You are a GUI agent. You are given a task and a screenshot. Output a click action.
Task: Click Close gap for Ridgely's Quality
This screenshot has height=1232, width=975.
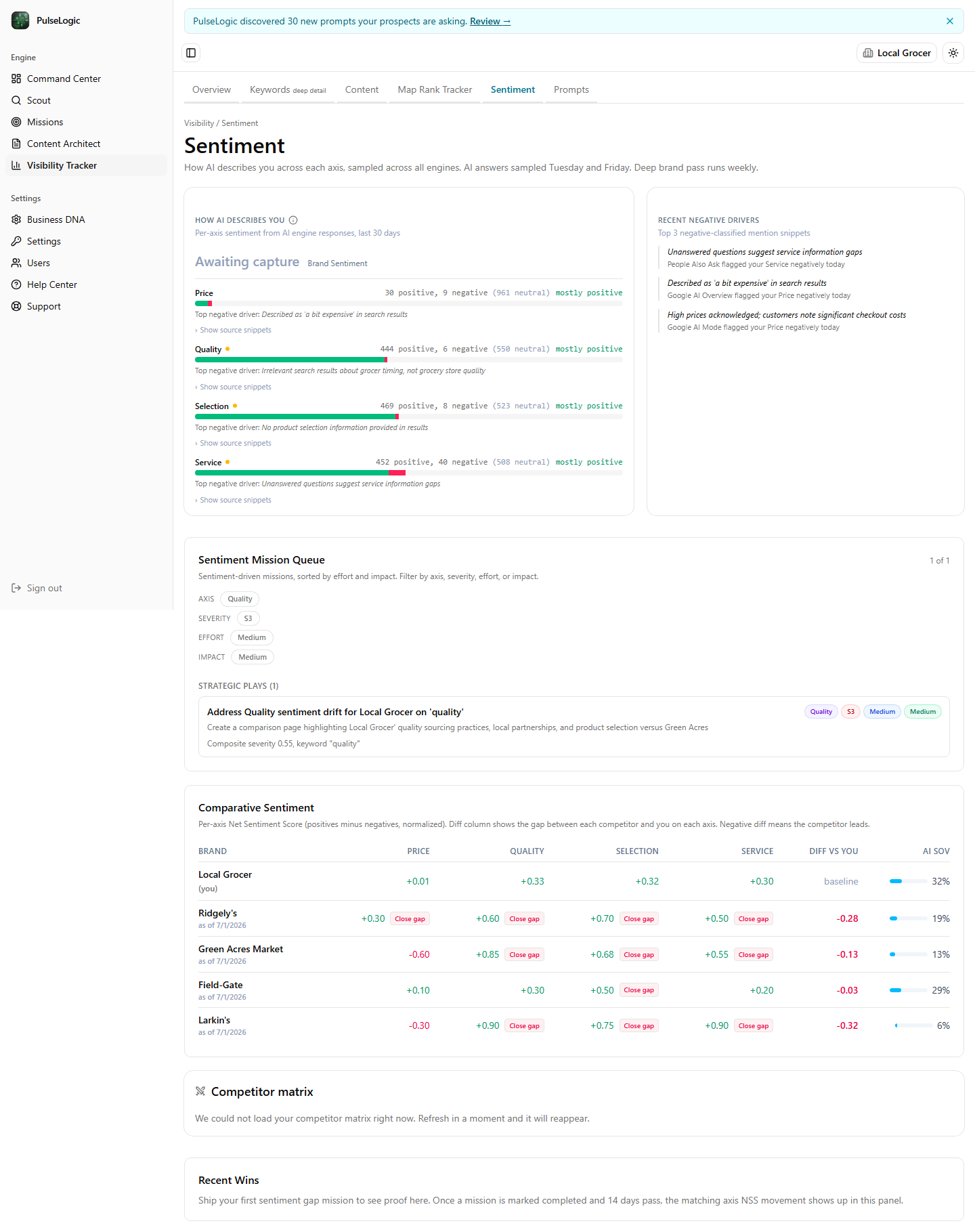pyautogui.click(x=524, y=919)
